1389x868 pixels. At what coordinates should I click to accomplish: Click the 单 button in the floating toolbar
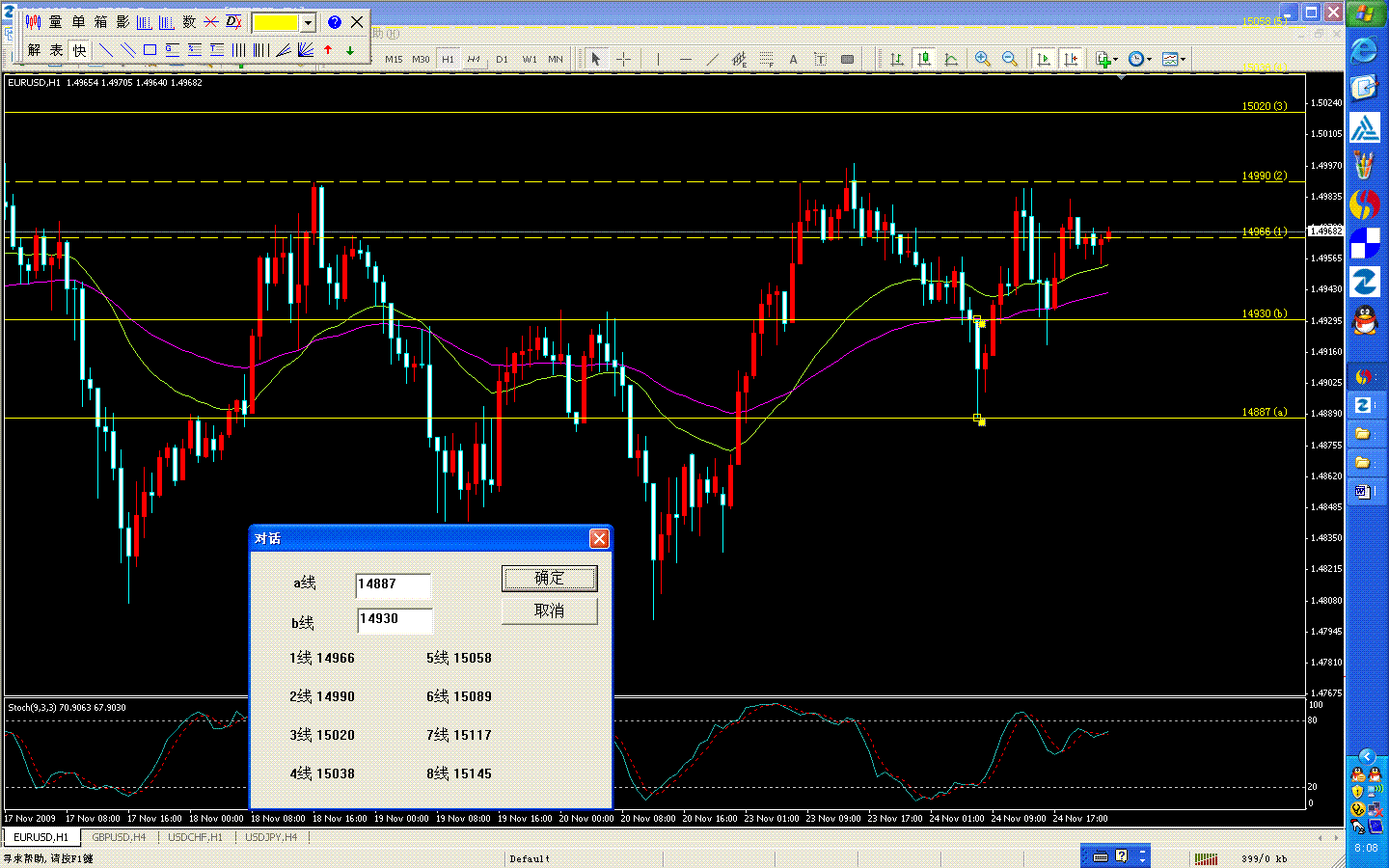coord(78,22)
